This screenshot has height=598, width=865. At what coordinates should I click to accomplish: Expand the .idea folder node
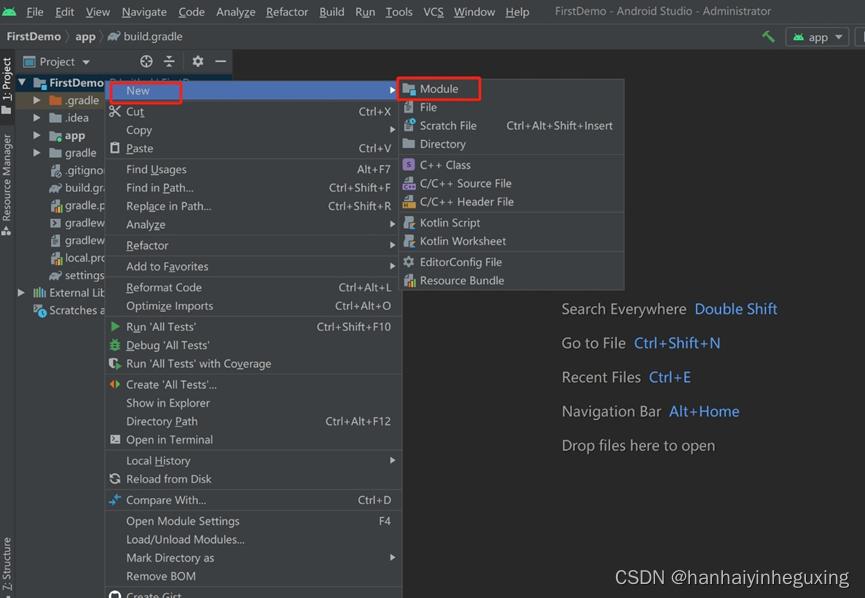[x=36, y=118]
